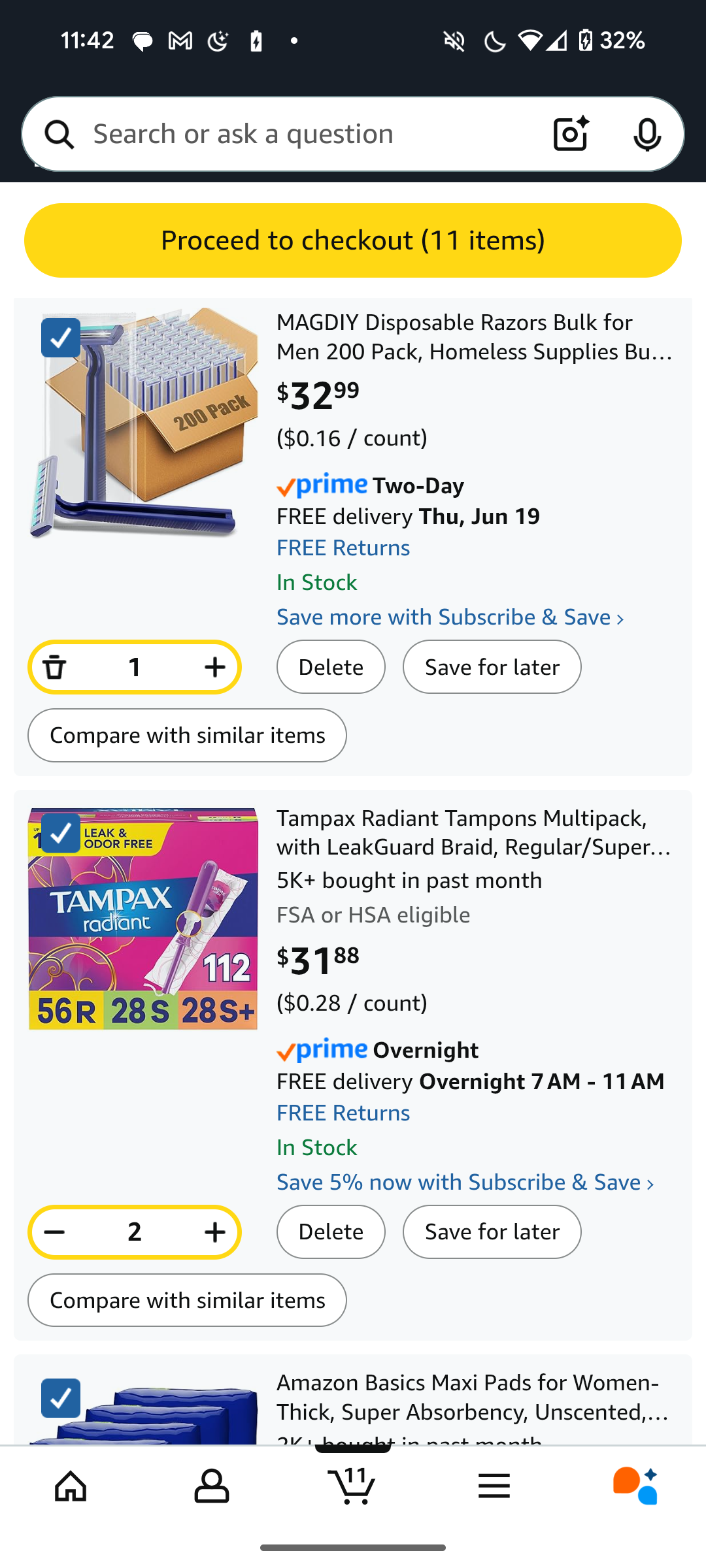Increase Tampax quantity with plus icon

point(214,1232)
